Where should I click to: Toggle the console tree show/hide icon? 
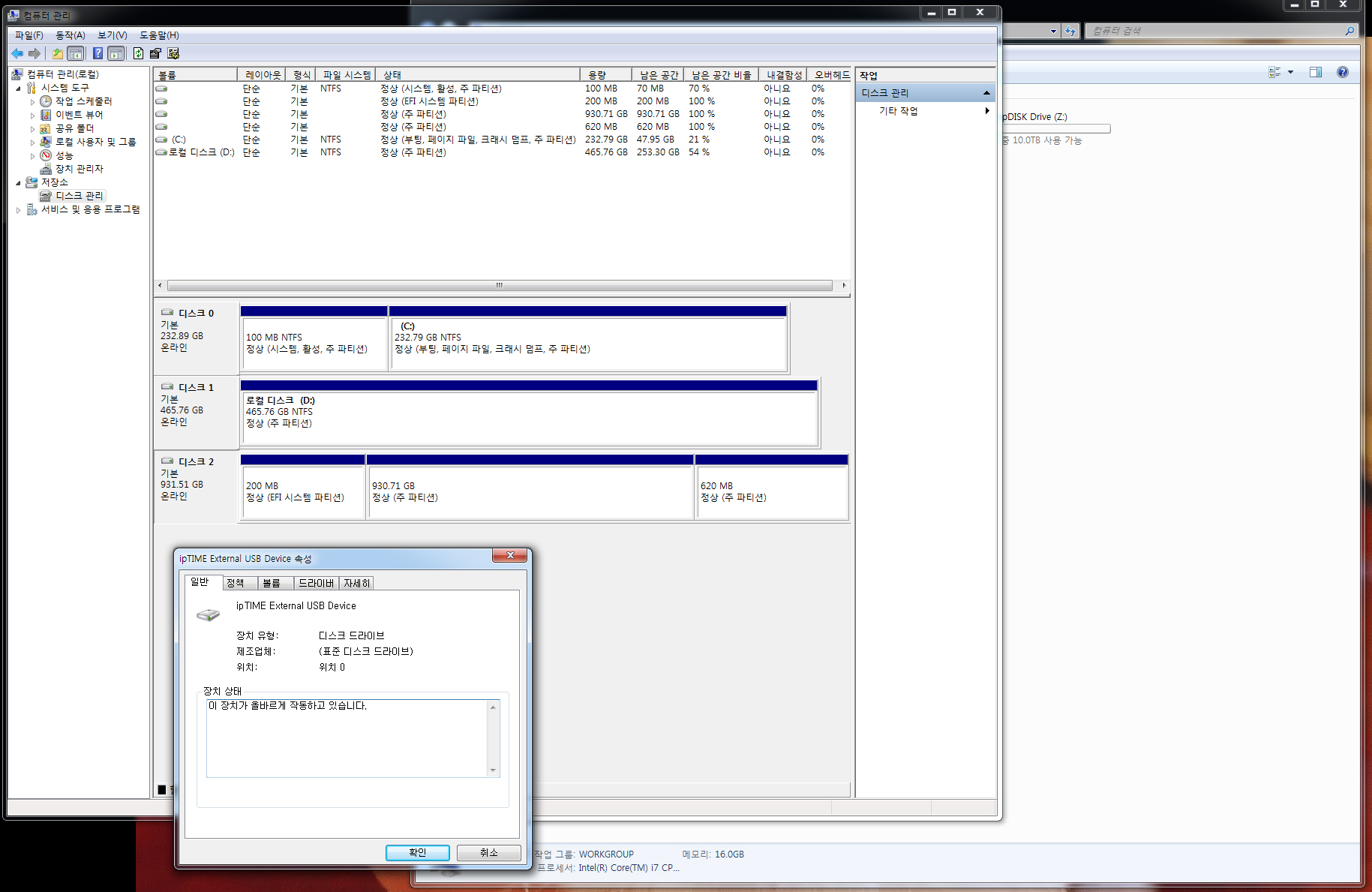point(75,53)
